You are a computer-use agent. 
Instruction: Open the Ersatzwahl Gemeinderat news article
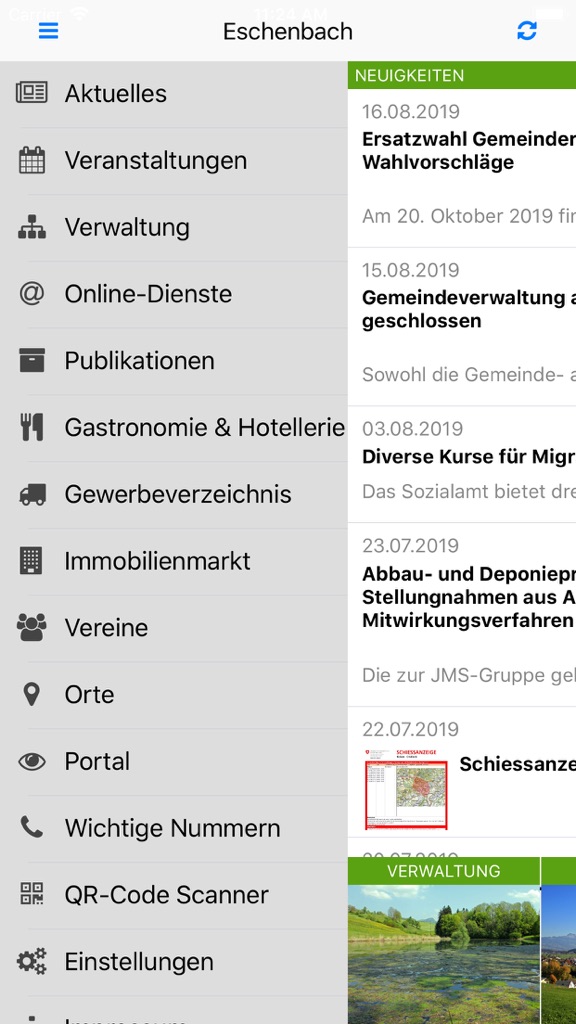(462, 168)
